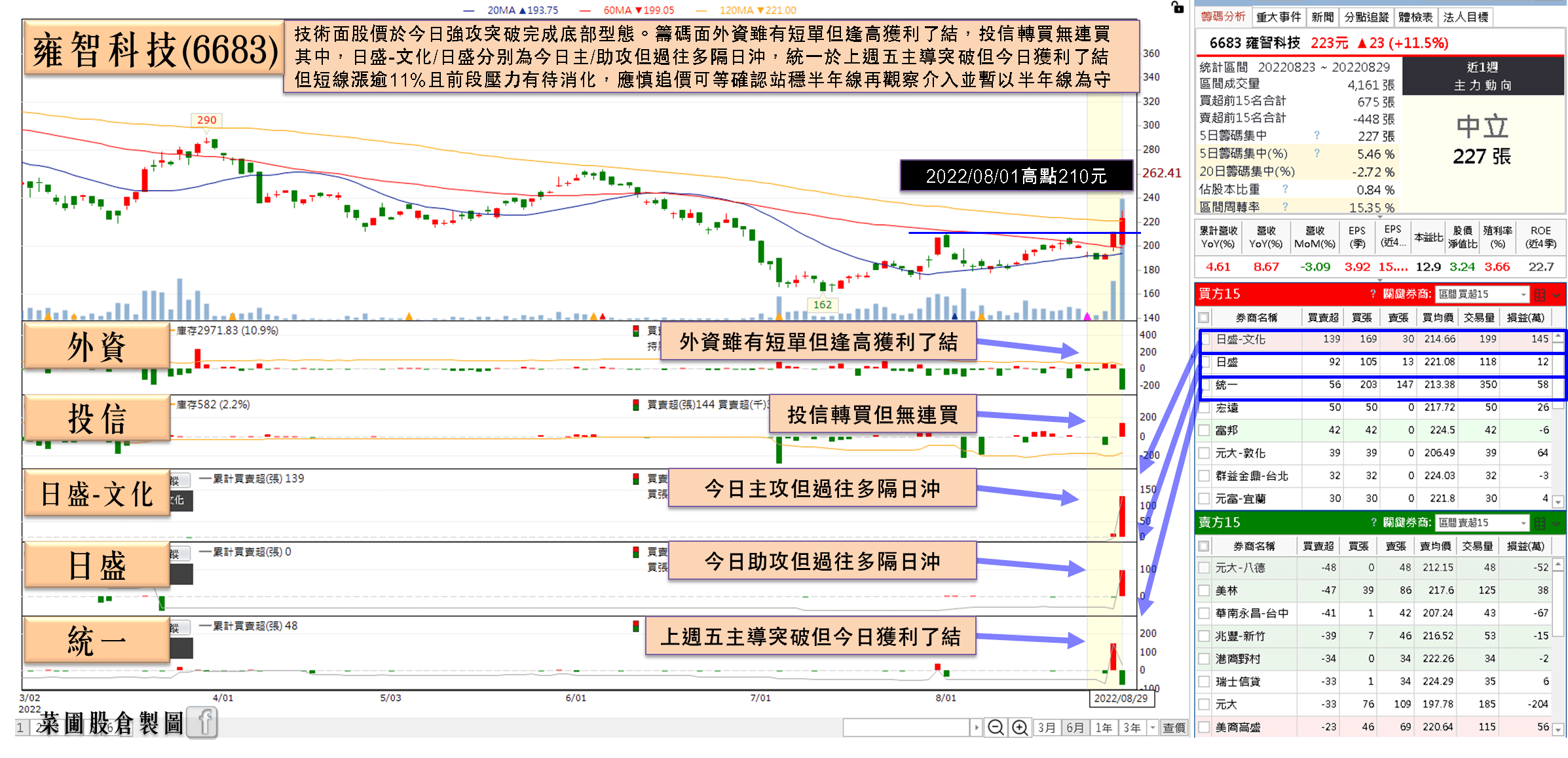Check the 日盛-文化 broker checkbox
Image resolution: width=1568 pixels, height=758 pixels.
click(1205, 339)
